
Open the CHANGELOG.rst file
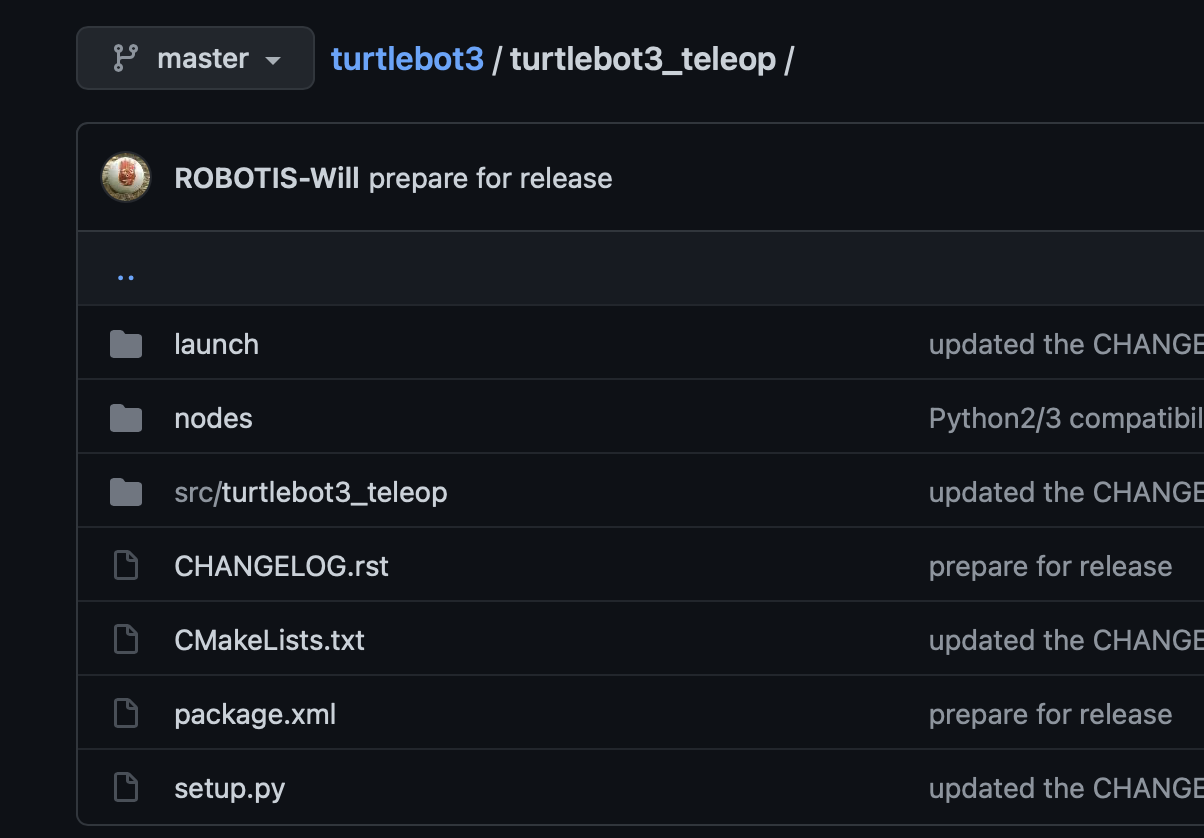(x=281, y=566)
